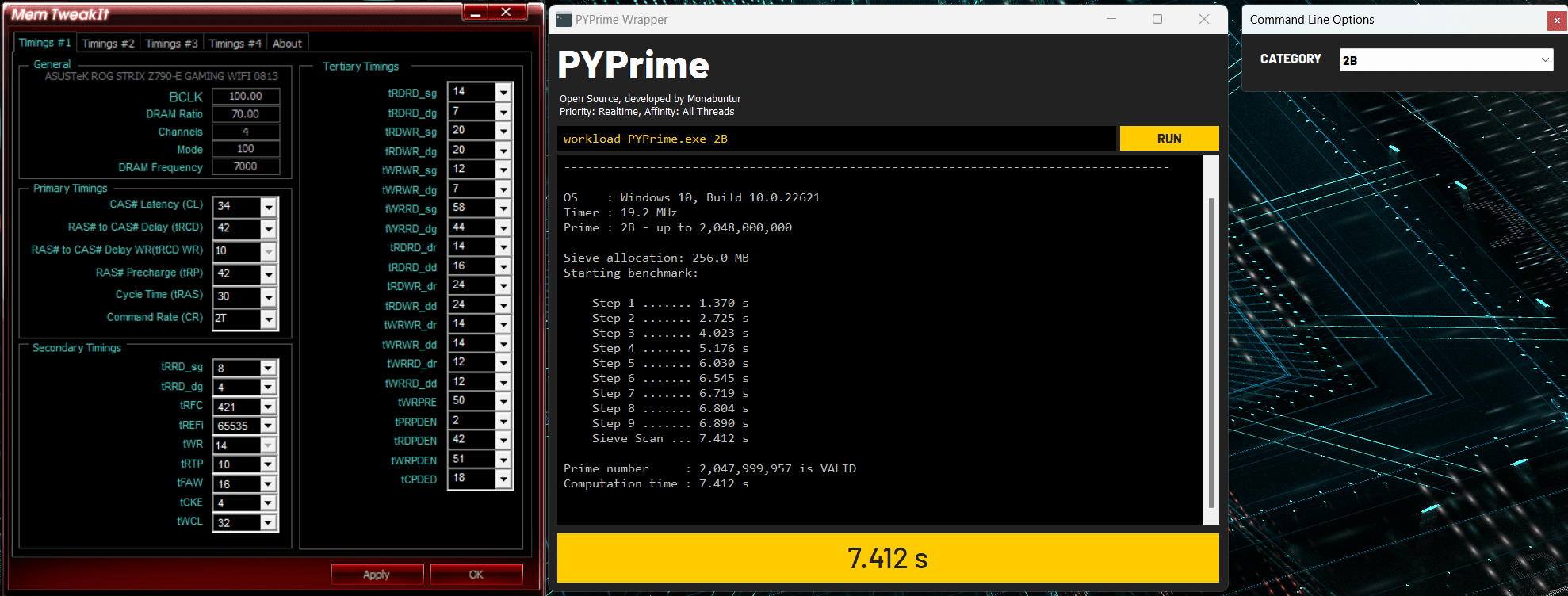The width and height of the screenshot is (1568, 596).
Task: Click the 'Computation time : 7.412 s' line
Action: (656, 484)
